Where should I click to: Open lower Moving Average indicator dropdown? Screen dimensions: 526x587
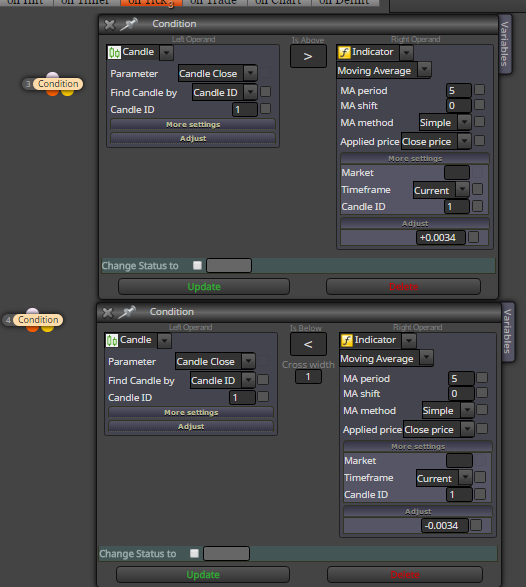[x=426, y=358]
